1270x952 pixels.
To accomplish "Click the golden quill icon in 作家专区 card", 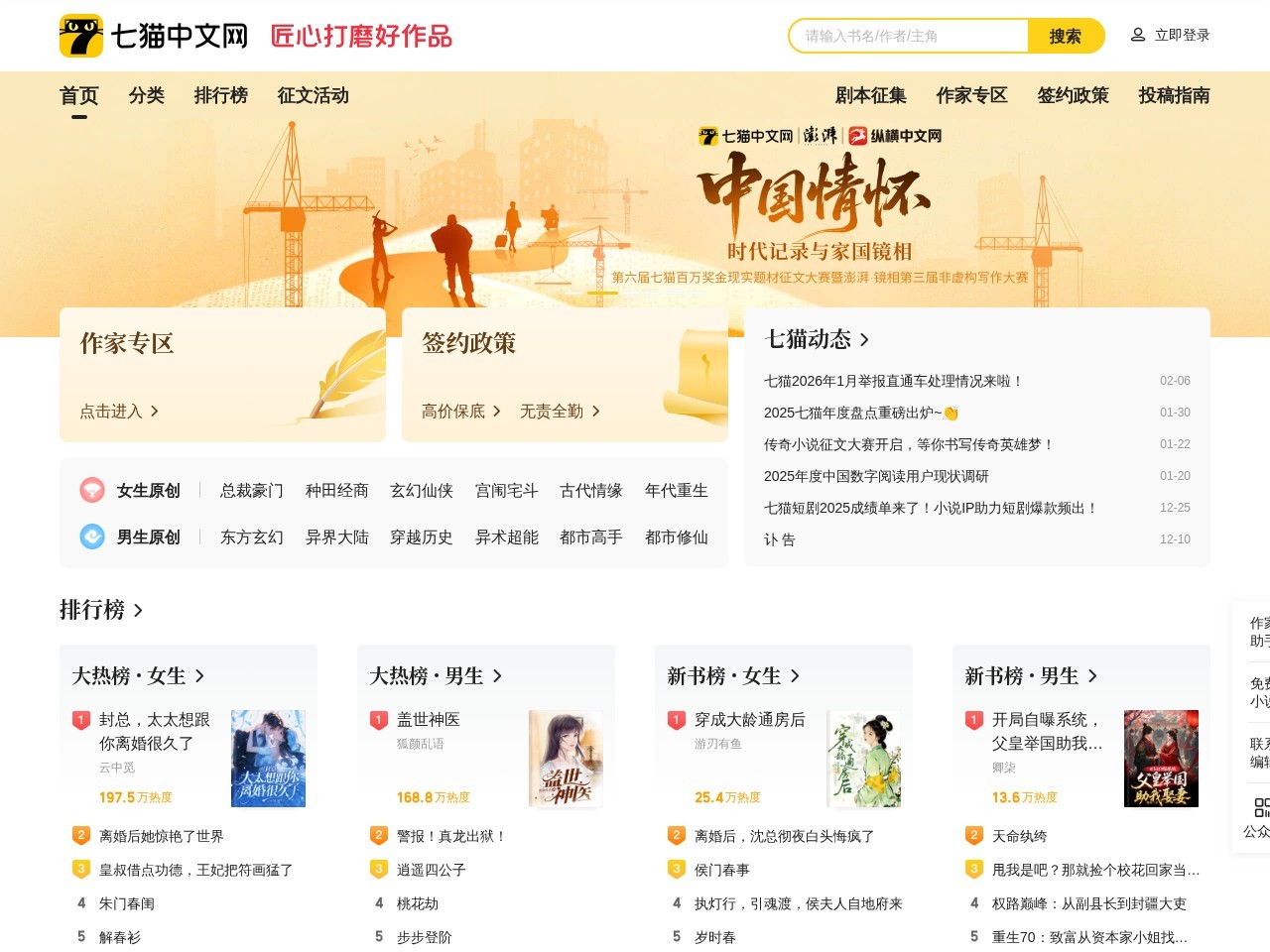I will (x=352, y=372).
